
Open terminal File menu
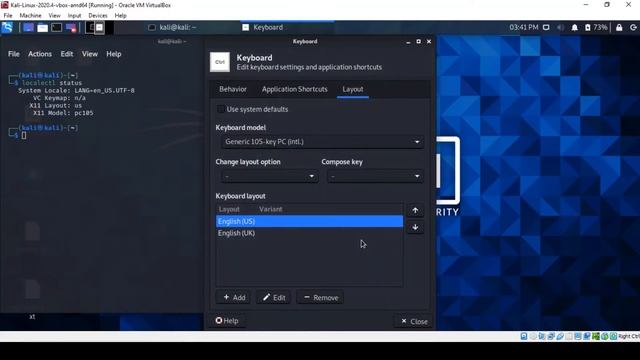pos(13,54)
